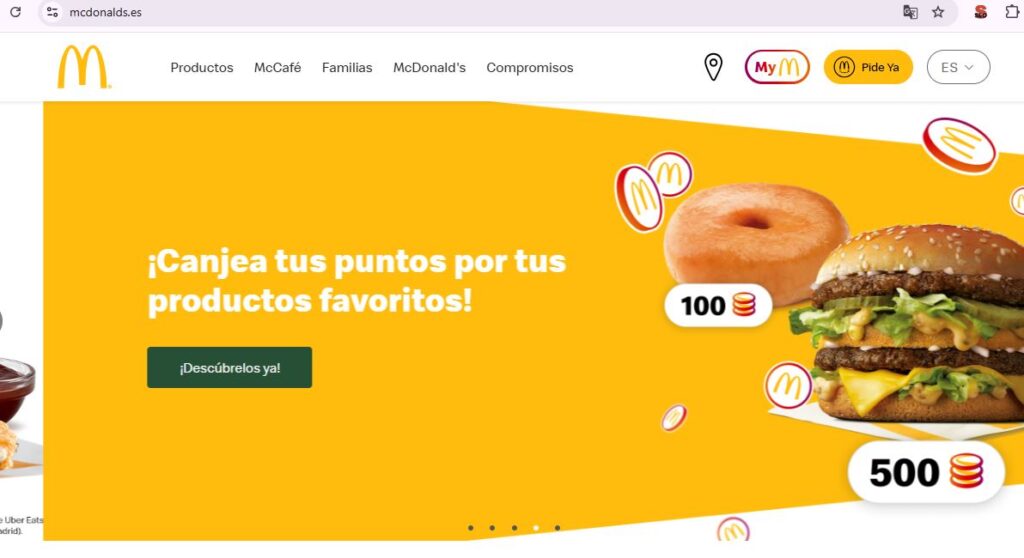This screenshot has width=1024, height=558.
Task: Open the MyM loyalty button
Action: (777, 67)
